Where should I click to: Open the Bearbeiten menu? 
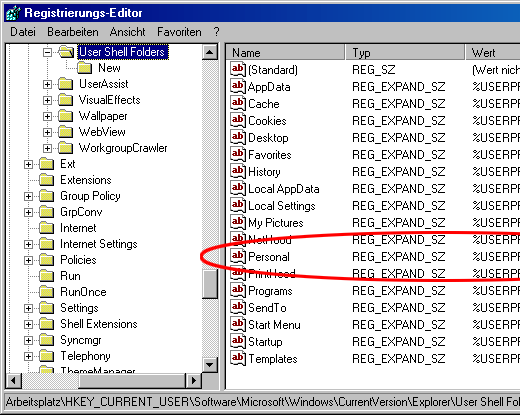tap(73, 32)
